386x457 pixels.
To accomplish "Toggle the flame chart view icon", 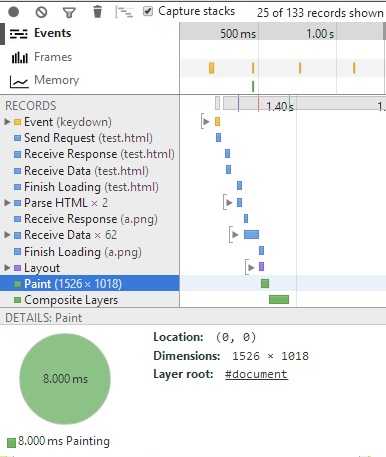I will tap(124, 12).
